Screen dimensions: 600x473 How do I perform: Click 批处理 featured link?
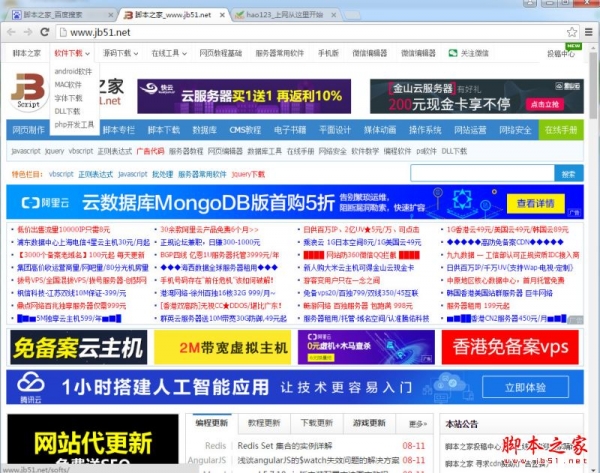click(x=163, y=174)
